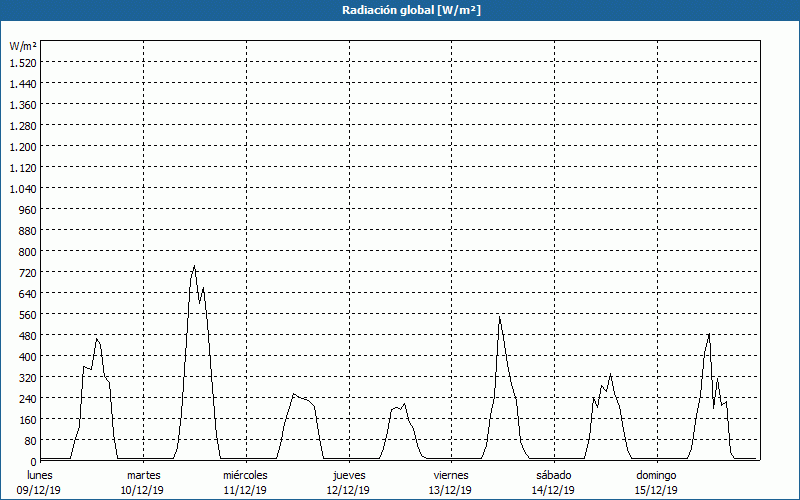Click the 320 y-axis label

[x=28, y=378]
